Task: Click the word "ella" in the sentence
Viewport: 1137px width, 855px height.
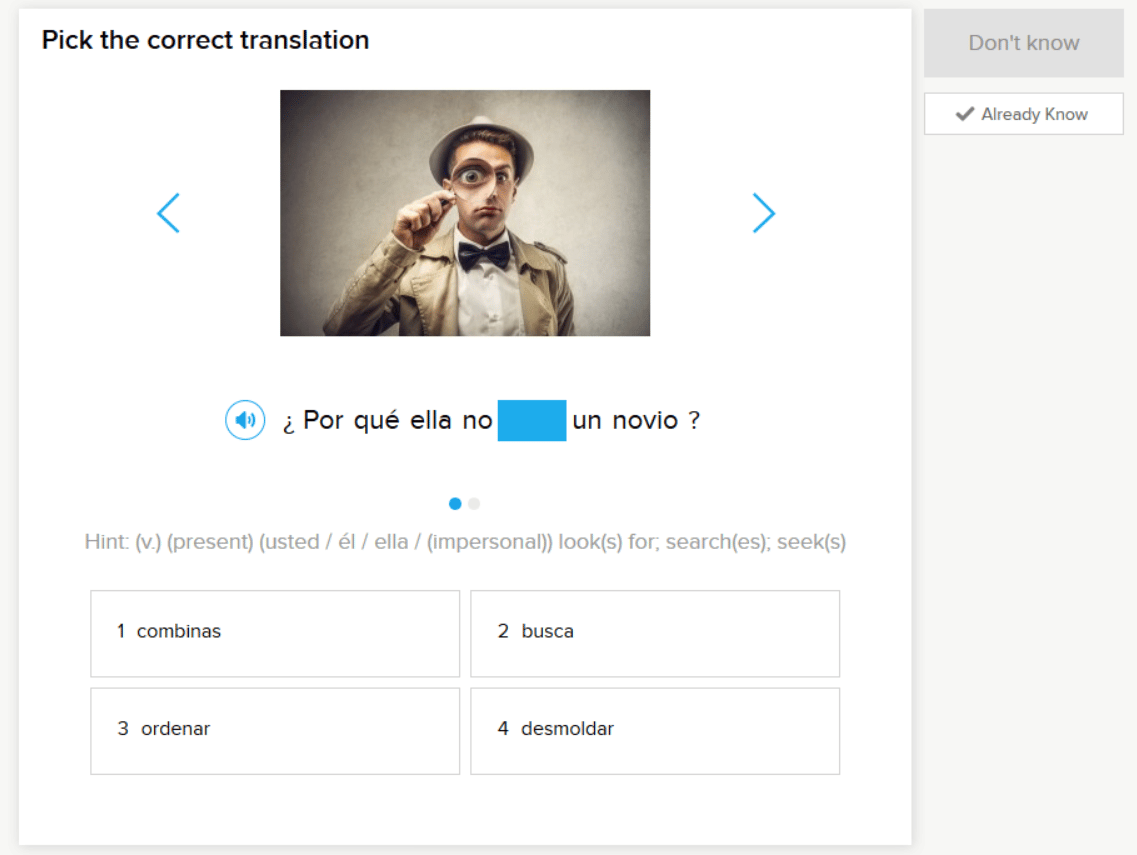Action: click(432, 421)
